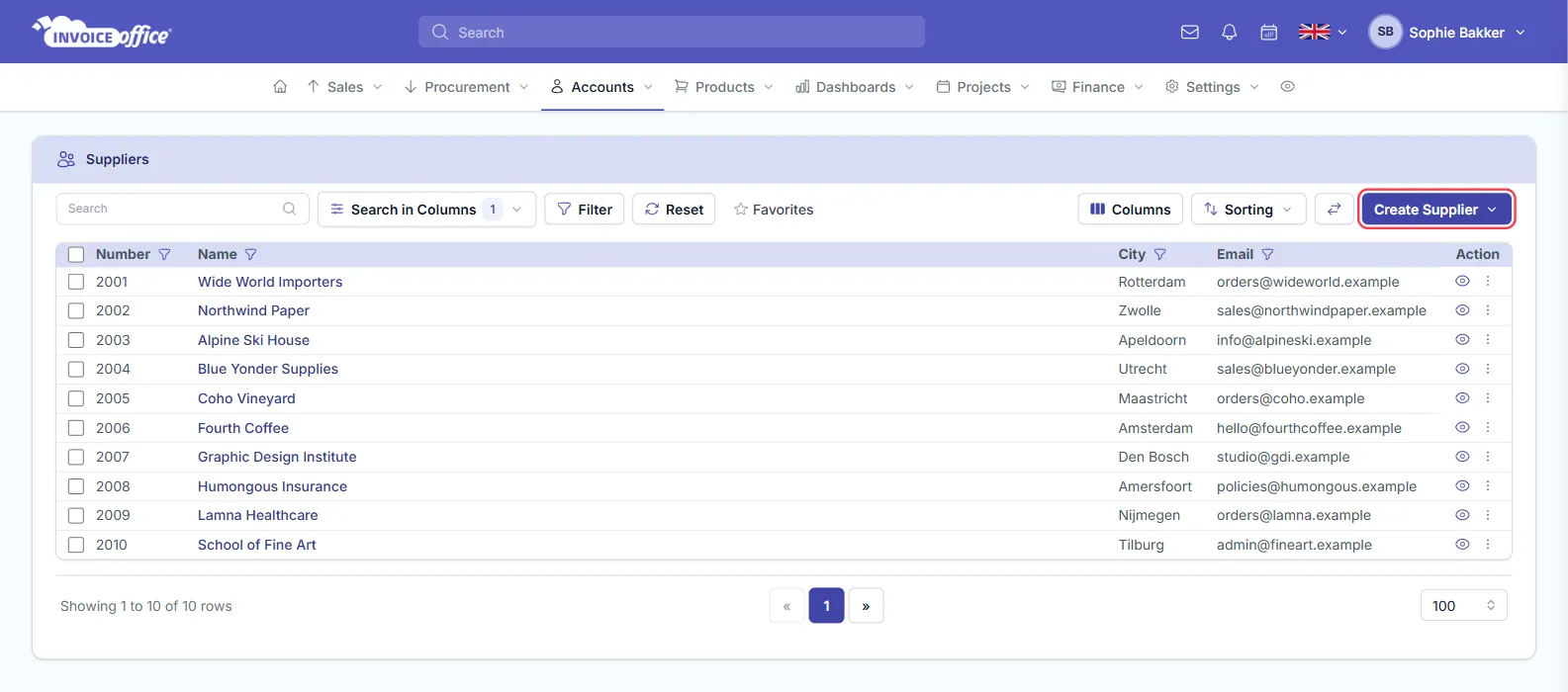The width and height of the screenshot is (1568, 692).
Task: Open the Lamna Healthcare supplier link
Action: [x=258, y=515]
